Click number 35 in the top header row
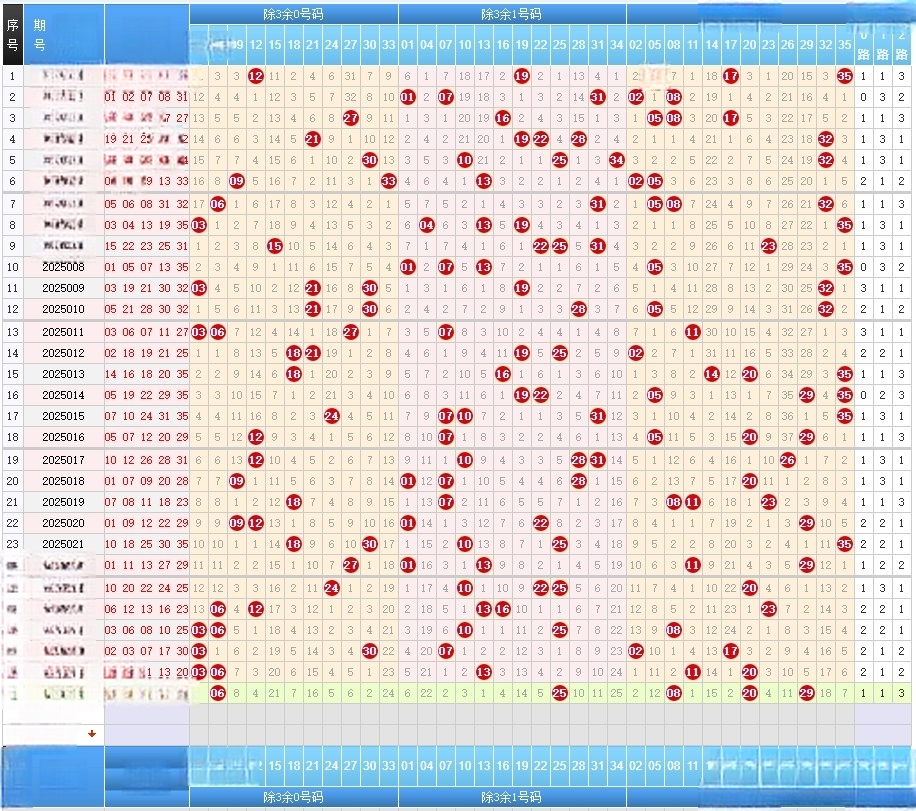Image resolution: width=916 pixels, height=811 pixels. 845,44
